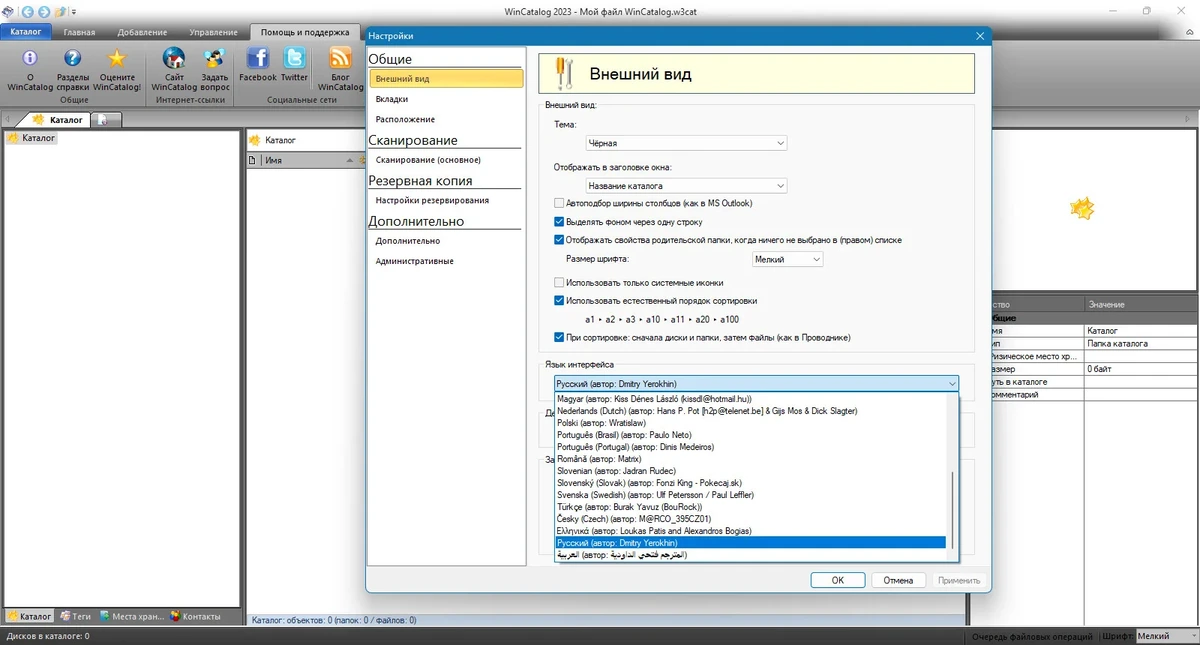The image size is (1200, 645).
Task: Open the Название каталога title dropdown
Action: tap(685, 186)
